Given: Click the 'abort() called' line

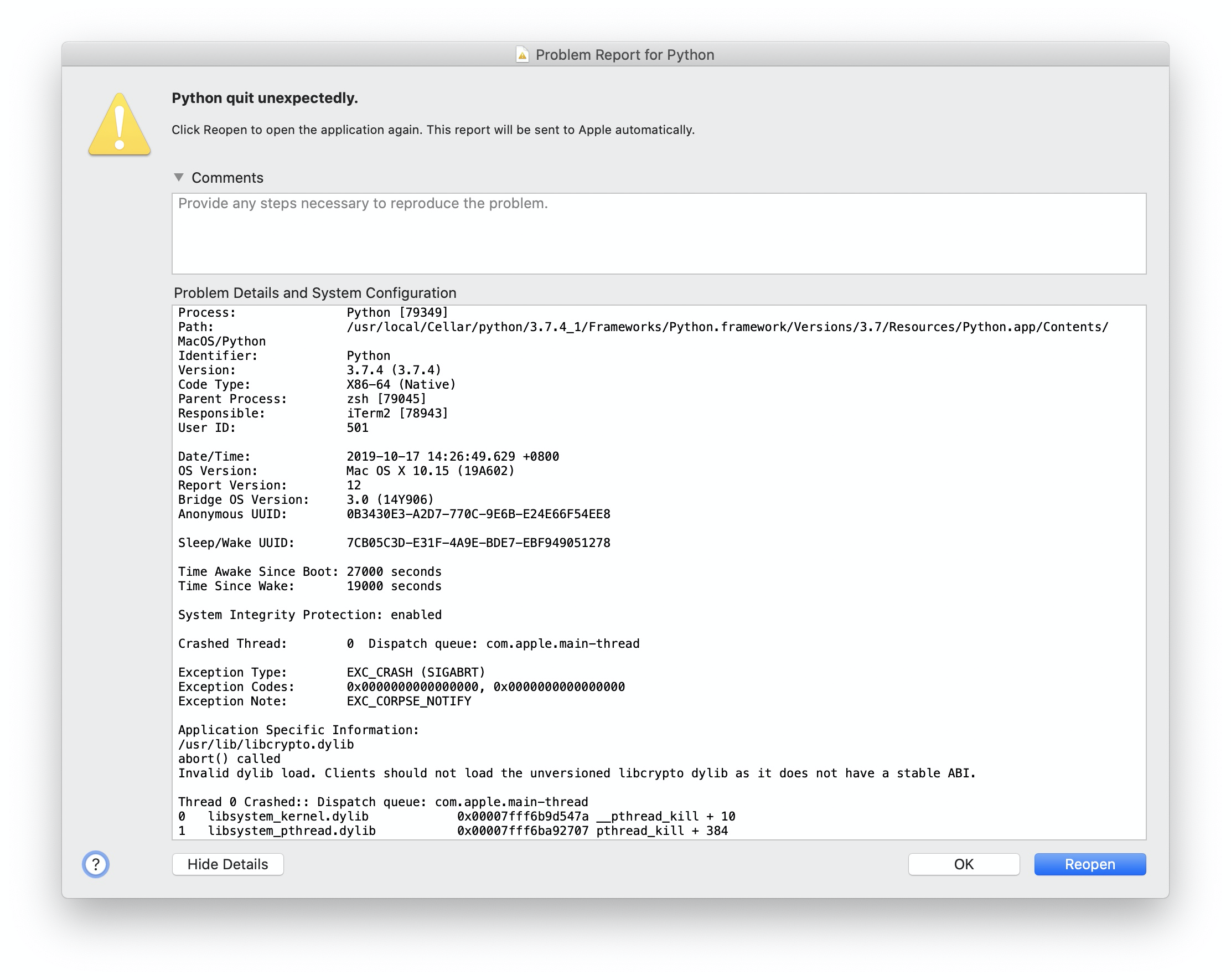Looking at the screenshot, I should click(229, 759).
